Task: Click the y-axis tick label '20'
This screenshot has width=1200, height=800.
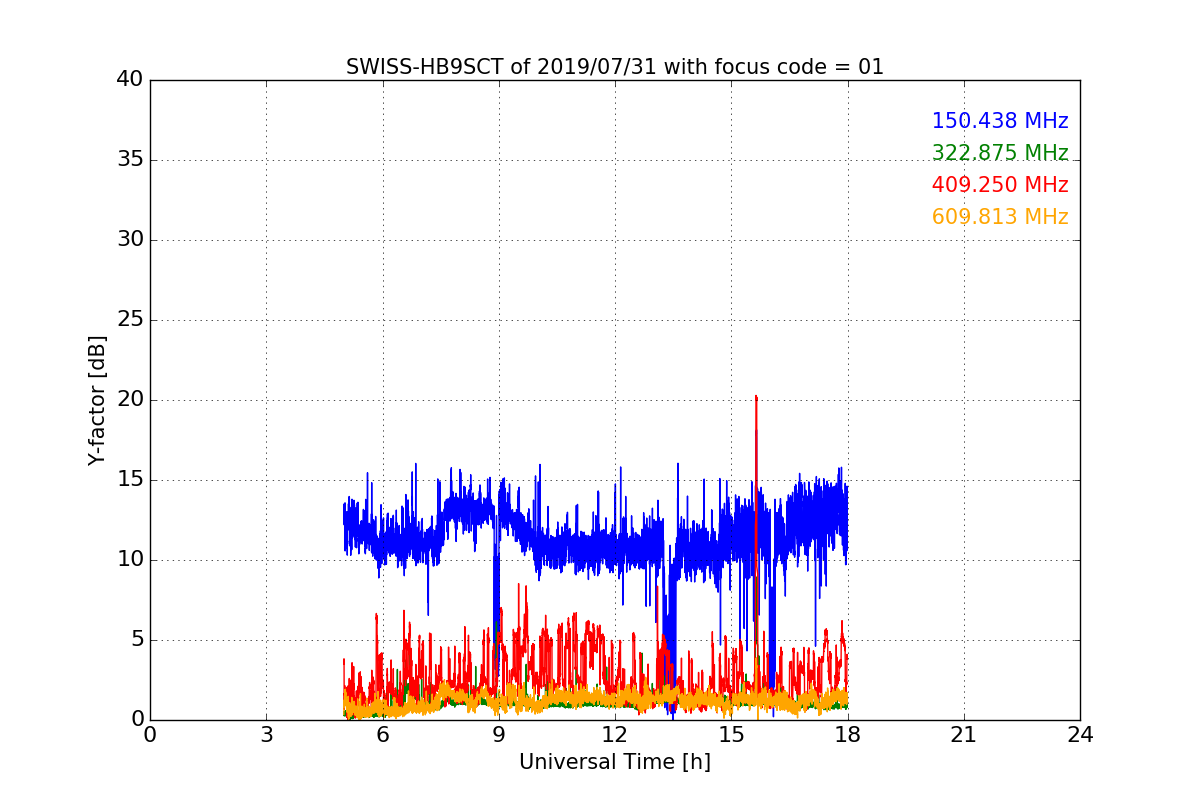Action: click(x=129, y=400)
